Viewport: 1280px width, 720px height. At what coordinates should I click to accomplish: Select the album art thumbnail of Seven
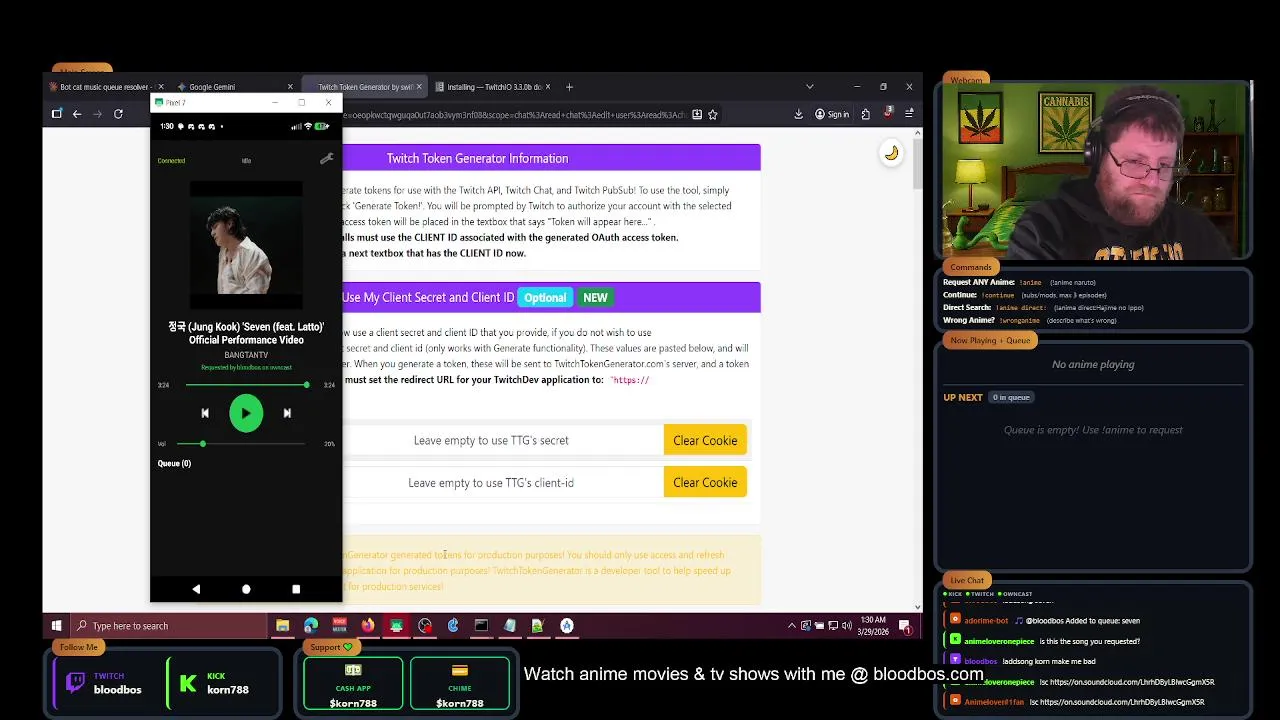[x=246, y=245]
